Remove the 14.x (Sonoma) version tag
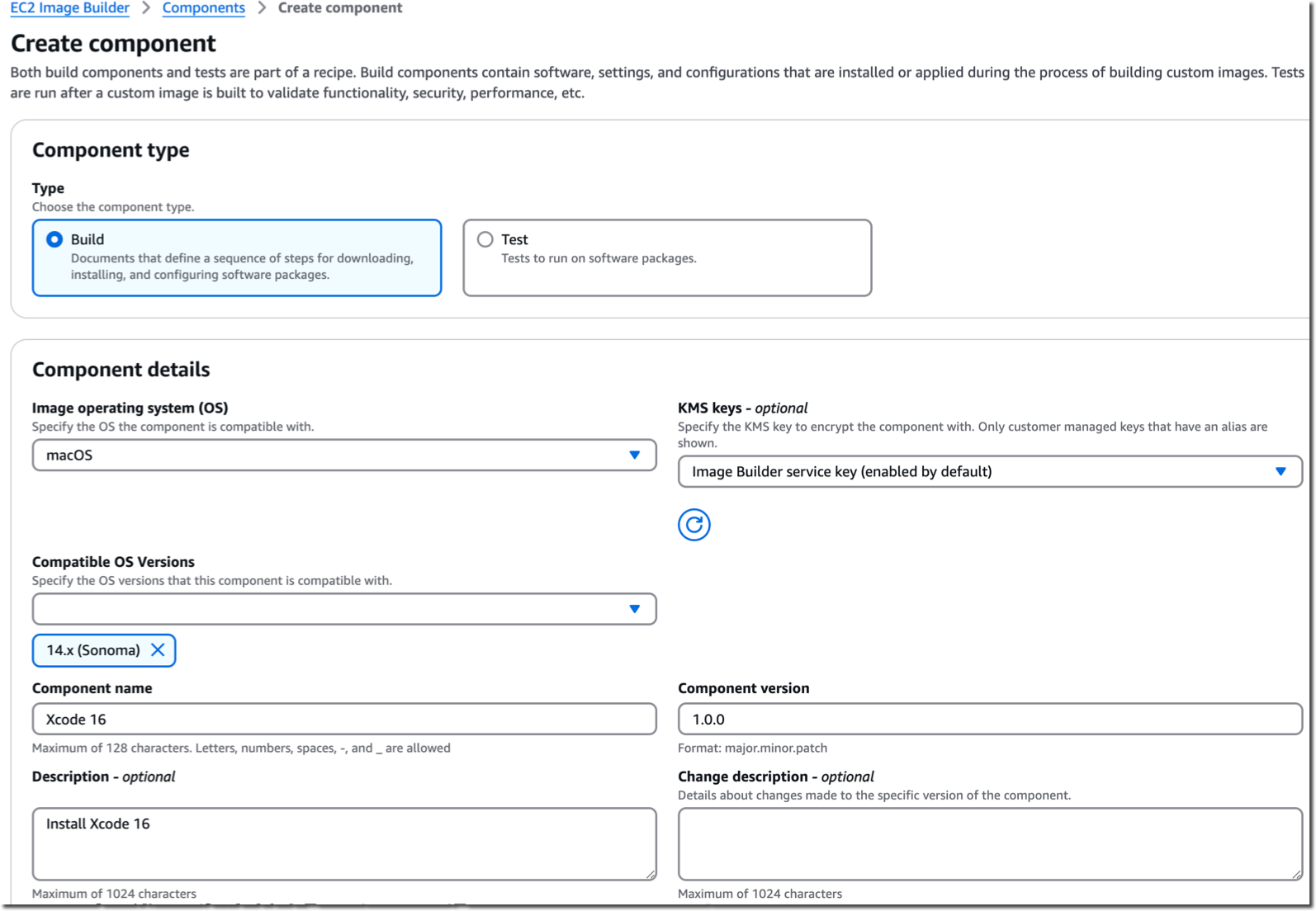The width and height of the screenshot is (1316, 911). pyautogui.click(x=158, y=650)
